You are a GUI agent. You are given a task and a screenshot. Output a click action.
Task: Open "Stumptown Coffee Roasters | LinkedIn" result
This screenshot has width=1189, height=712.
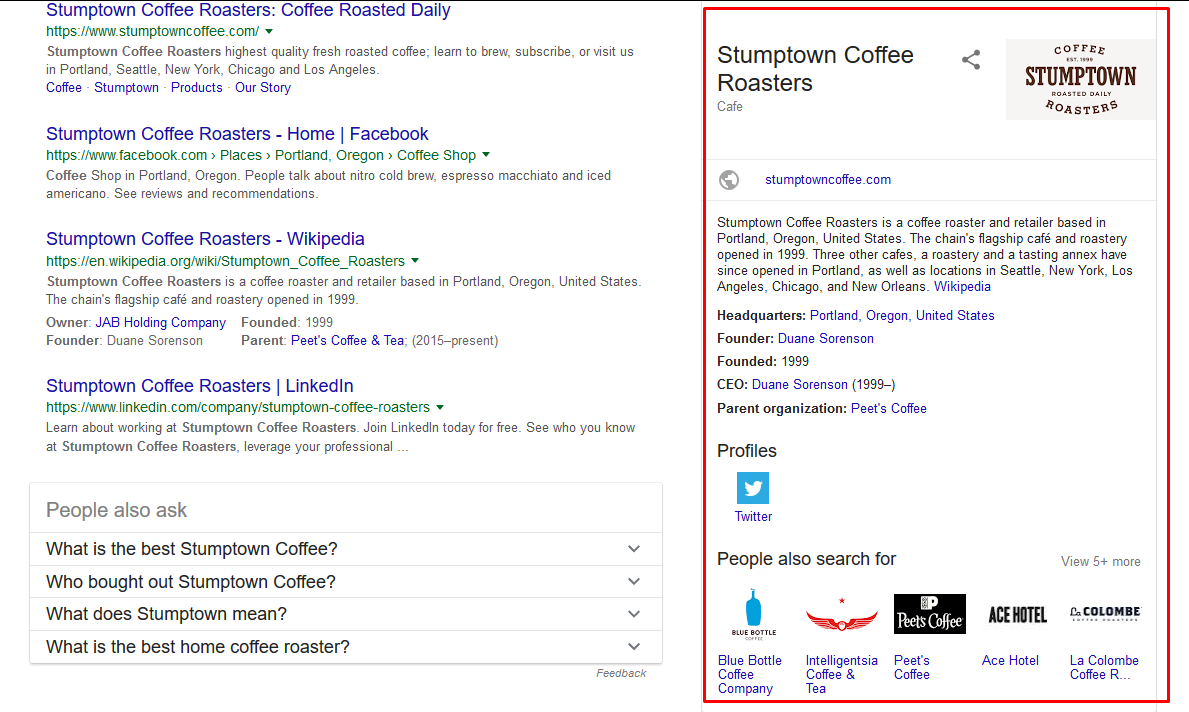click(199, 386)
